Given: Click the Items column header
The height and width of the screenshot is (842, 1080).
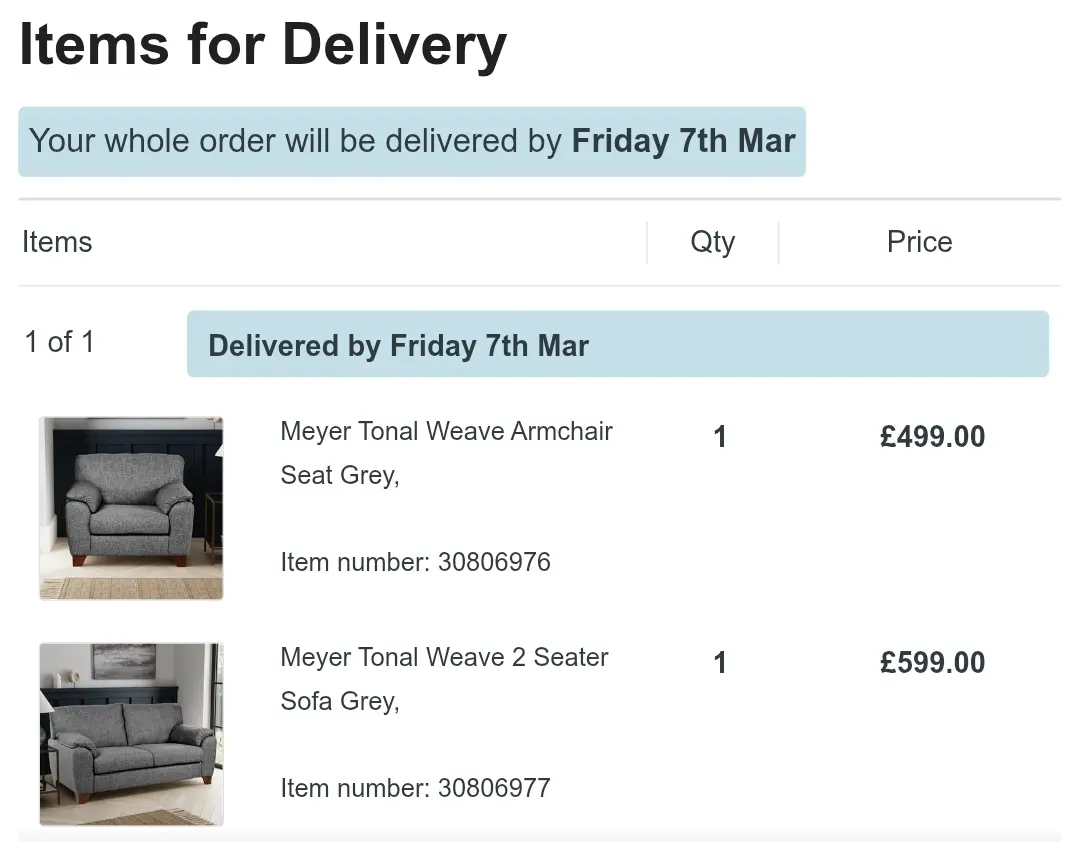Looking at the screenshot, I should tap(57, 242).
